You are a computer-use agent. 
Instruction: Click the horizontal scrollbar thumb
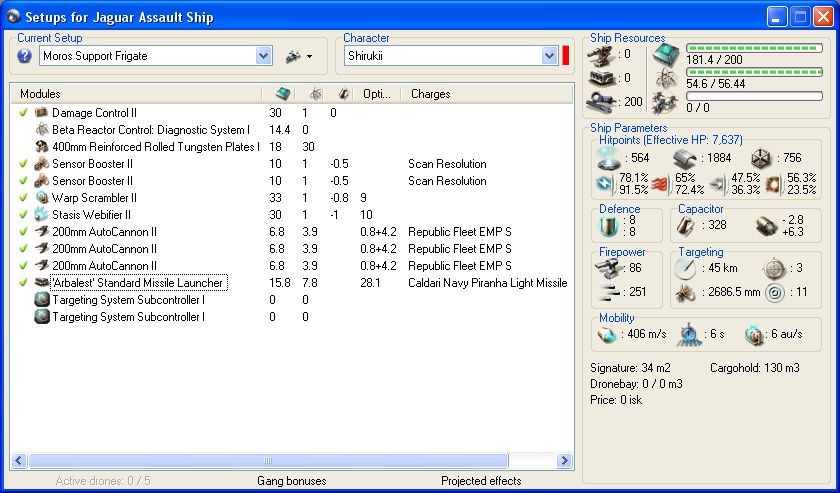coord(268,460)
